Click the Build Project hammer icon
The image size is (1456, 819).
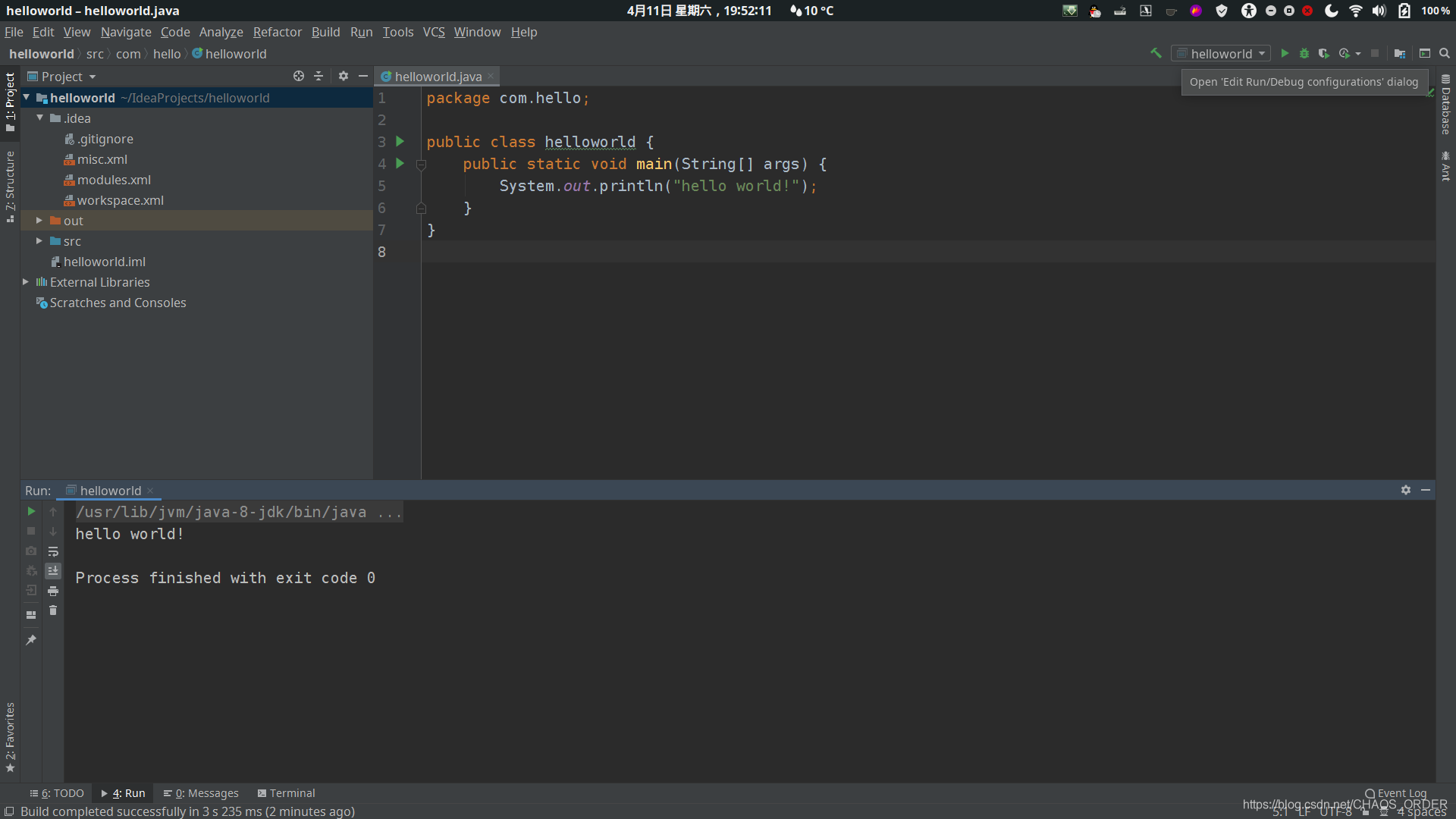[x=1156, y=53]
